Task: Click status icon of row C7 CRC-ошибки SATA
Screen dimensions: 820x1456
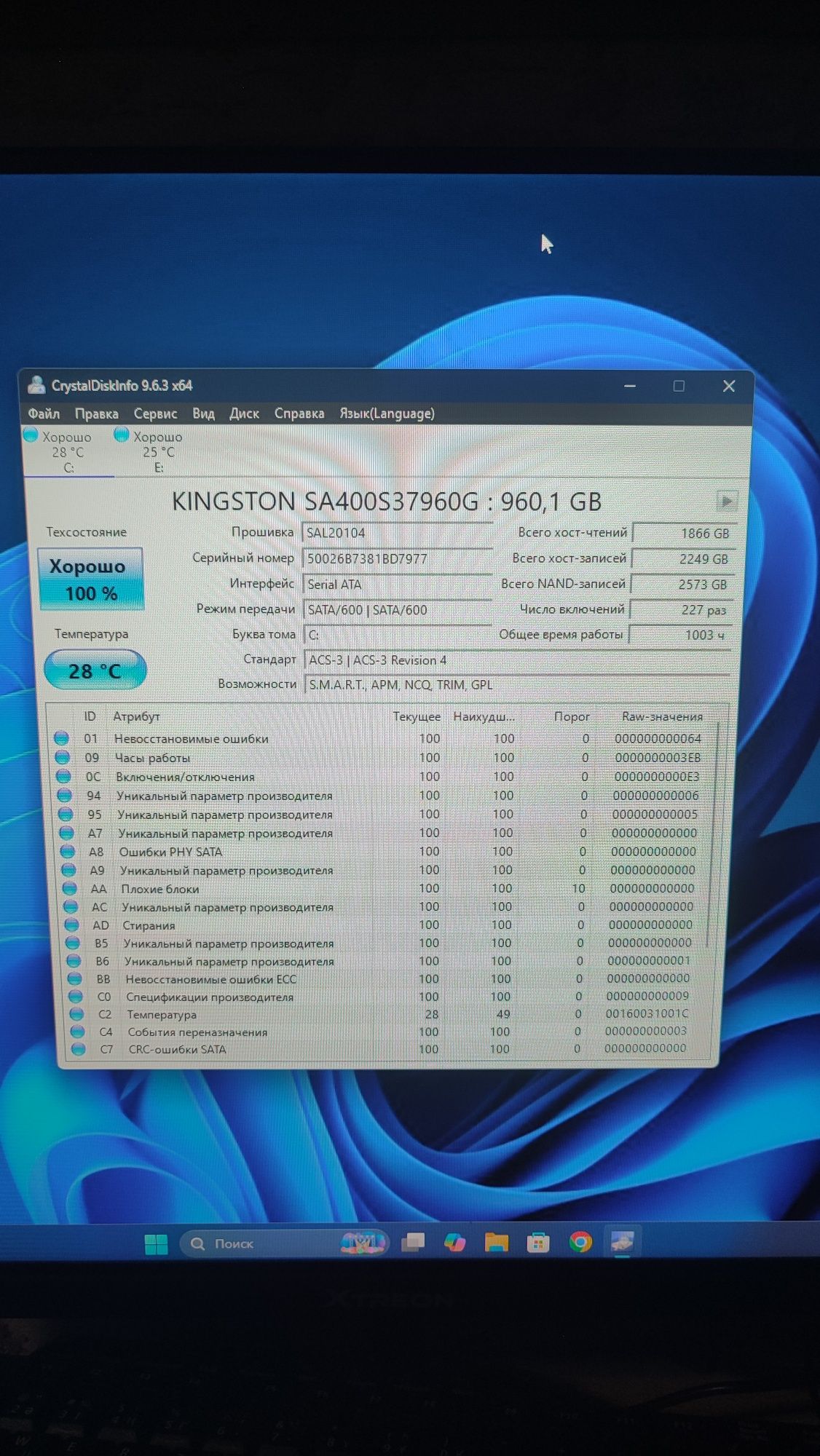Action: point(78,1049)
